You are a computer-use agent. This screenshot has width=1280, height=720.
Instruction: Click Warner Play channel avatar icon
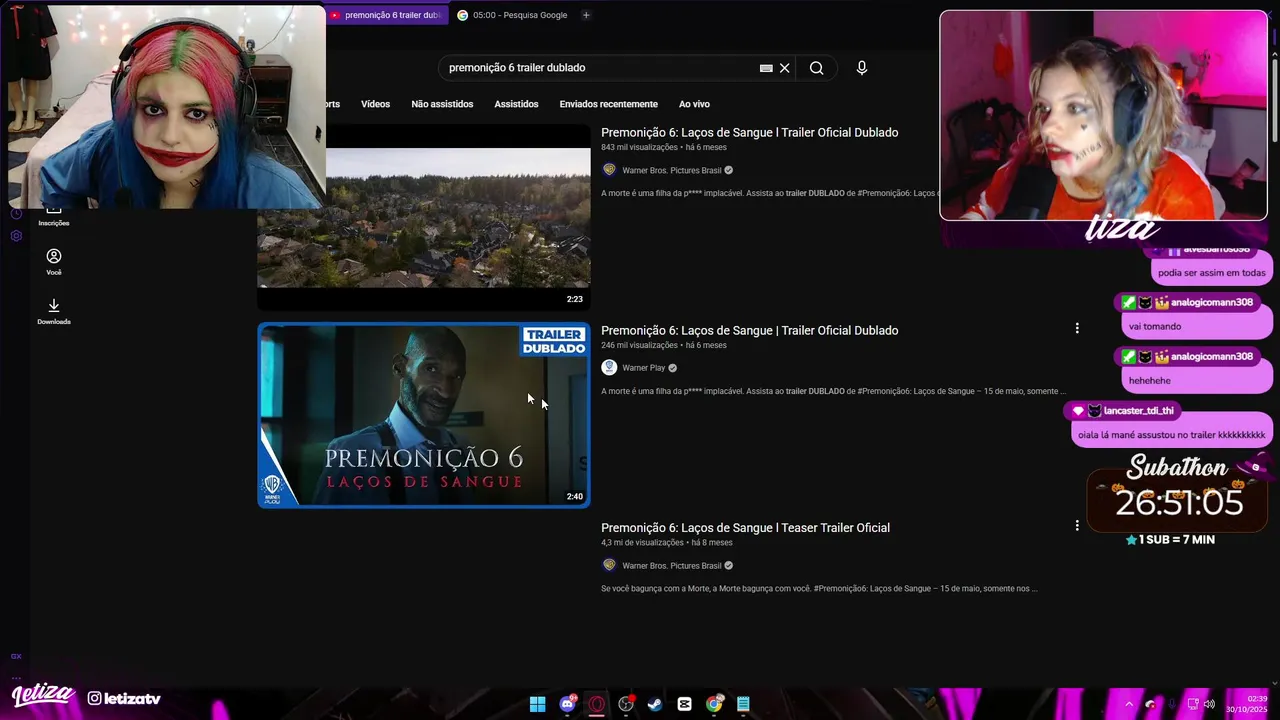[609, 367]
